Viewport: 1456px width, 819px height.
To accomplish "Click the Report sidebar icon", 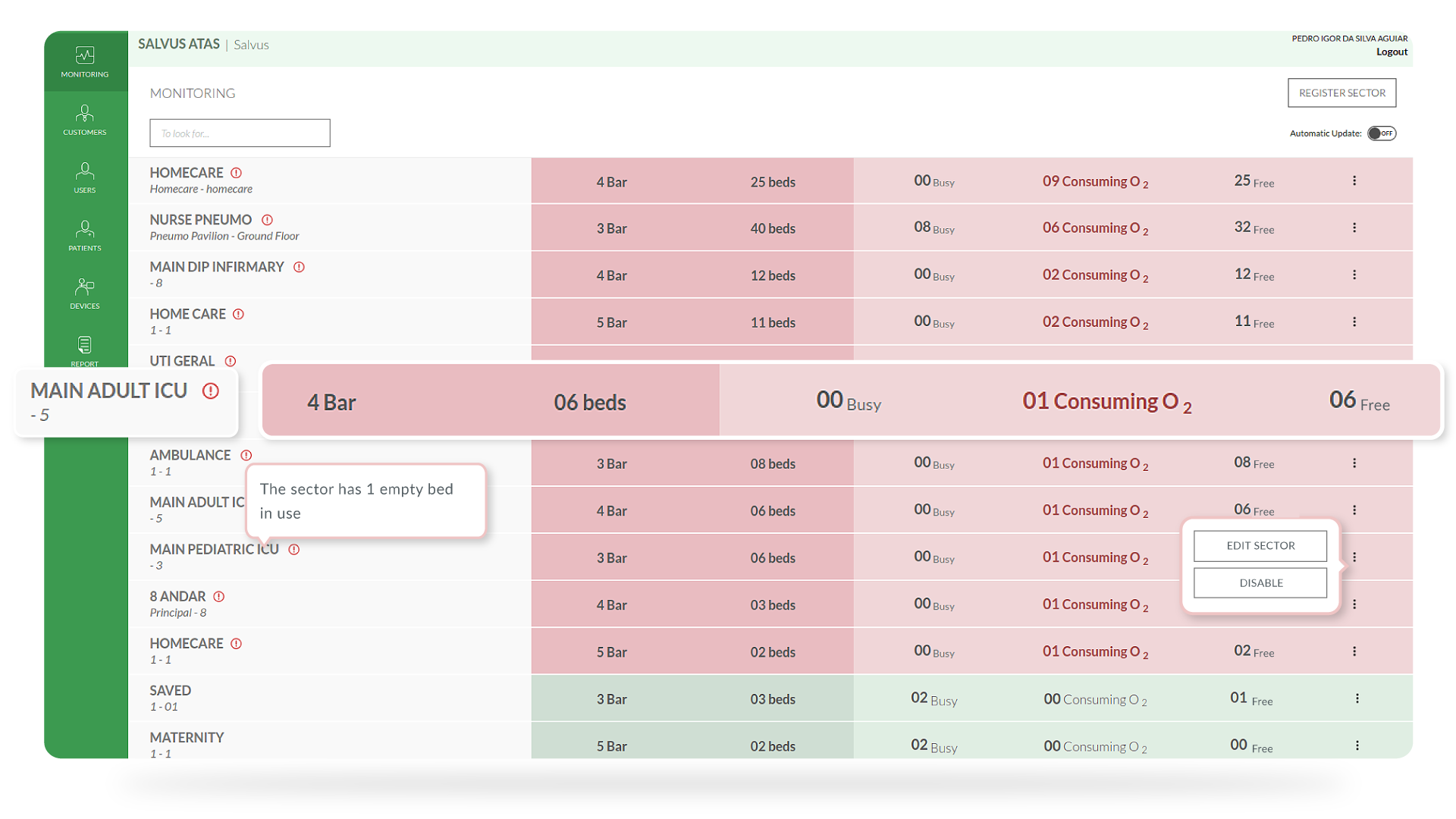I will (x=84, y=349).
